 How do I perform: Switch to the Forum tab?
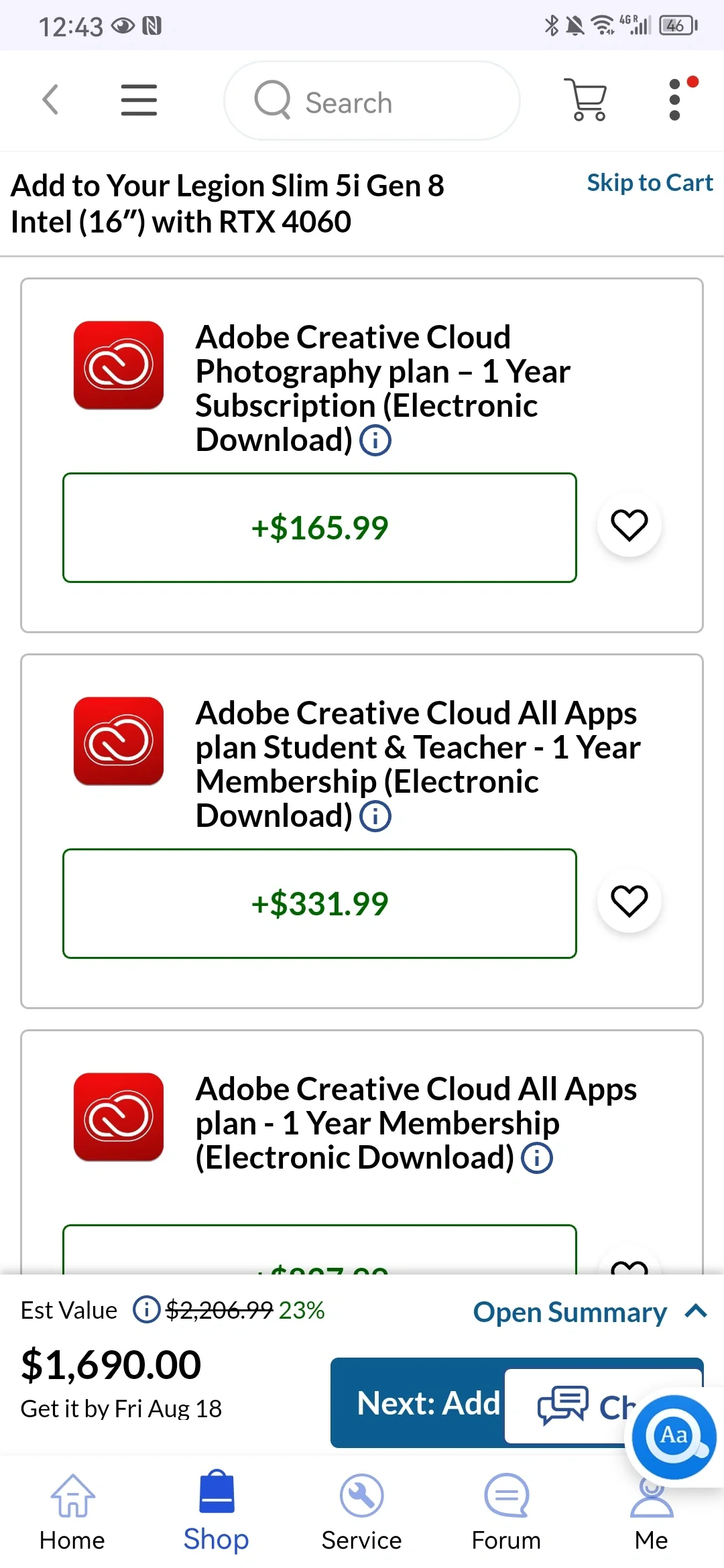pos(506,1510)
